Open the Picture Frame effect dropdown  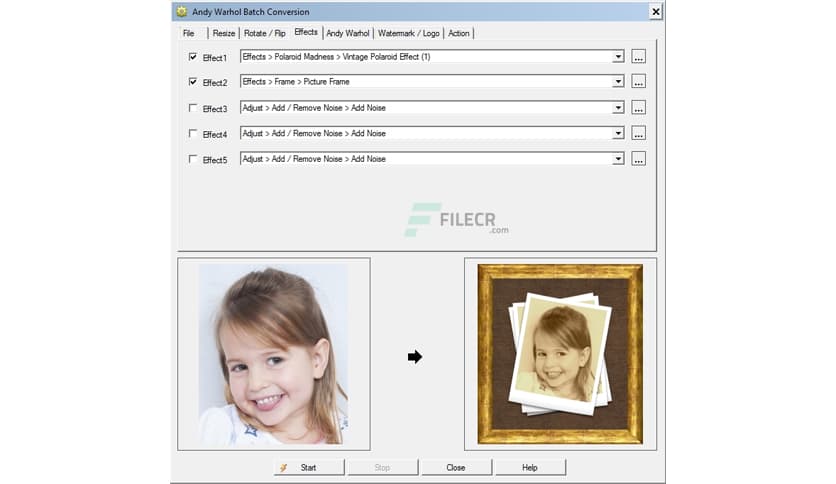pos(618,82)
